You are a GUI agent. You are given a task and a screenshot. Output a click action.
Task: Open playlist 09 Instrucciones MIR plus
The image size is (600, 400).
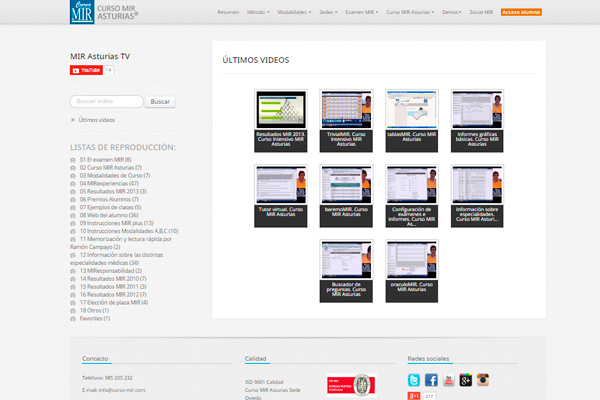(x=116, y=223)
